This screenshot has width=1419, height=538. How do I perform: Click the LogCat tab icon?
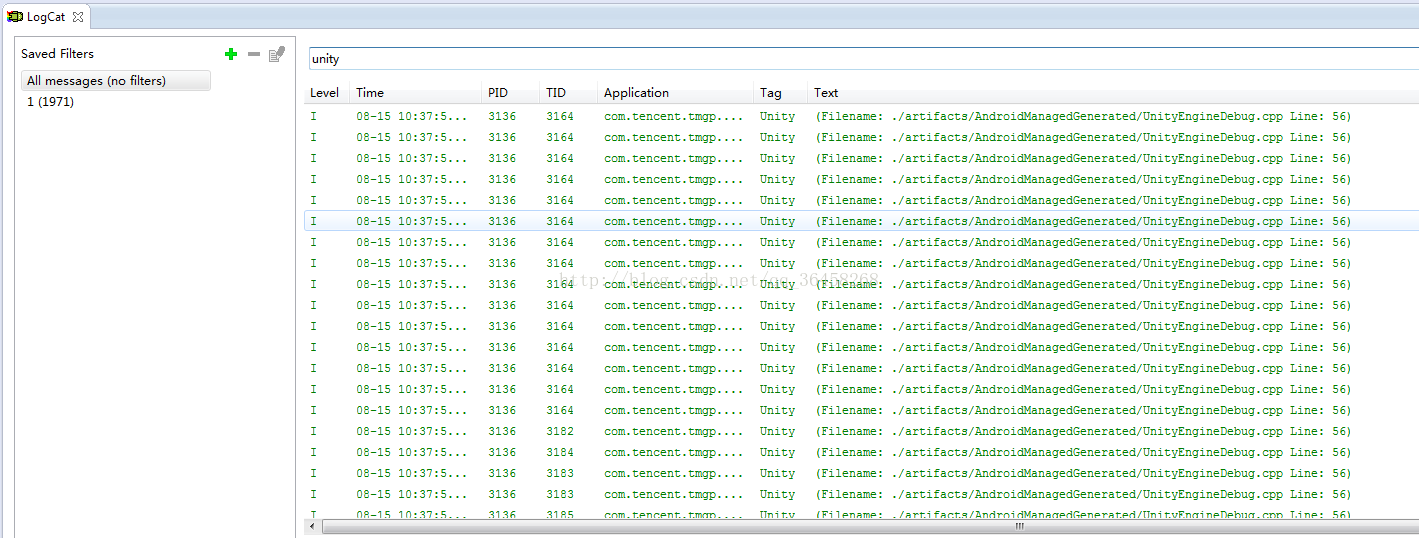pos(15,17)
